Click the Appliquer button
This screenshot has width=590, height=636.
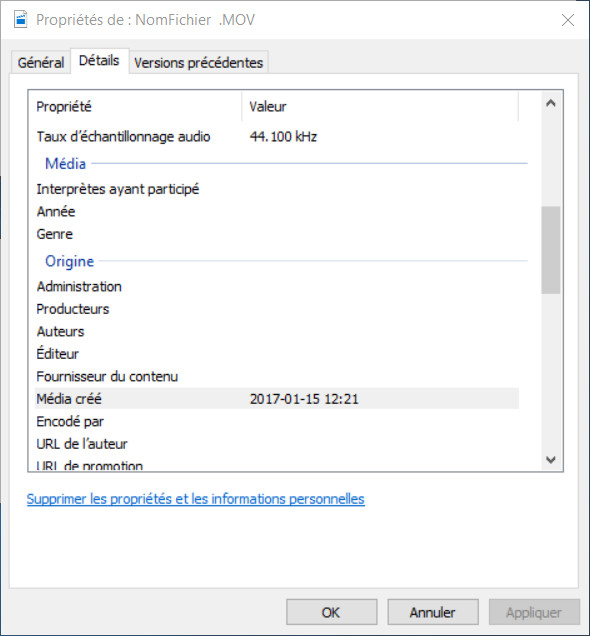(x=534, y=612)
